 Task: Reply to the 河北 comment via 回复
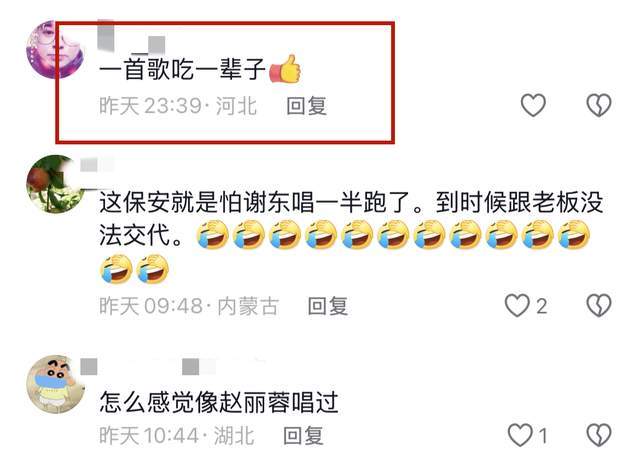coord(306,106)
